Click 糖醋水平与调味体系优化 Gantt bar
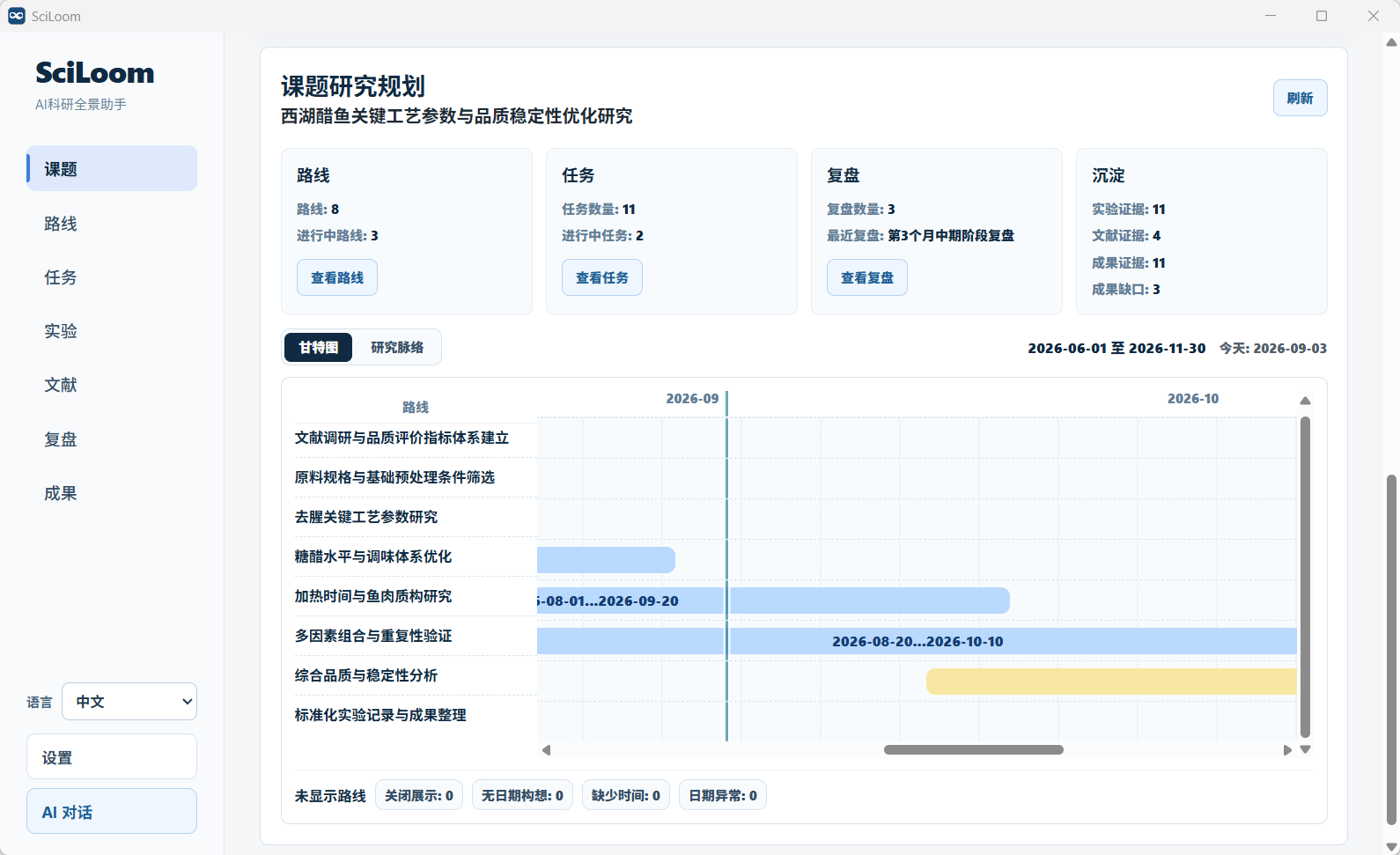The width and height of the screenshot is (1400, 855). coord(606,560)
